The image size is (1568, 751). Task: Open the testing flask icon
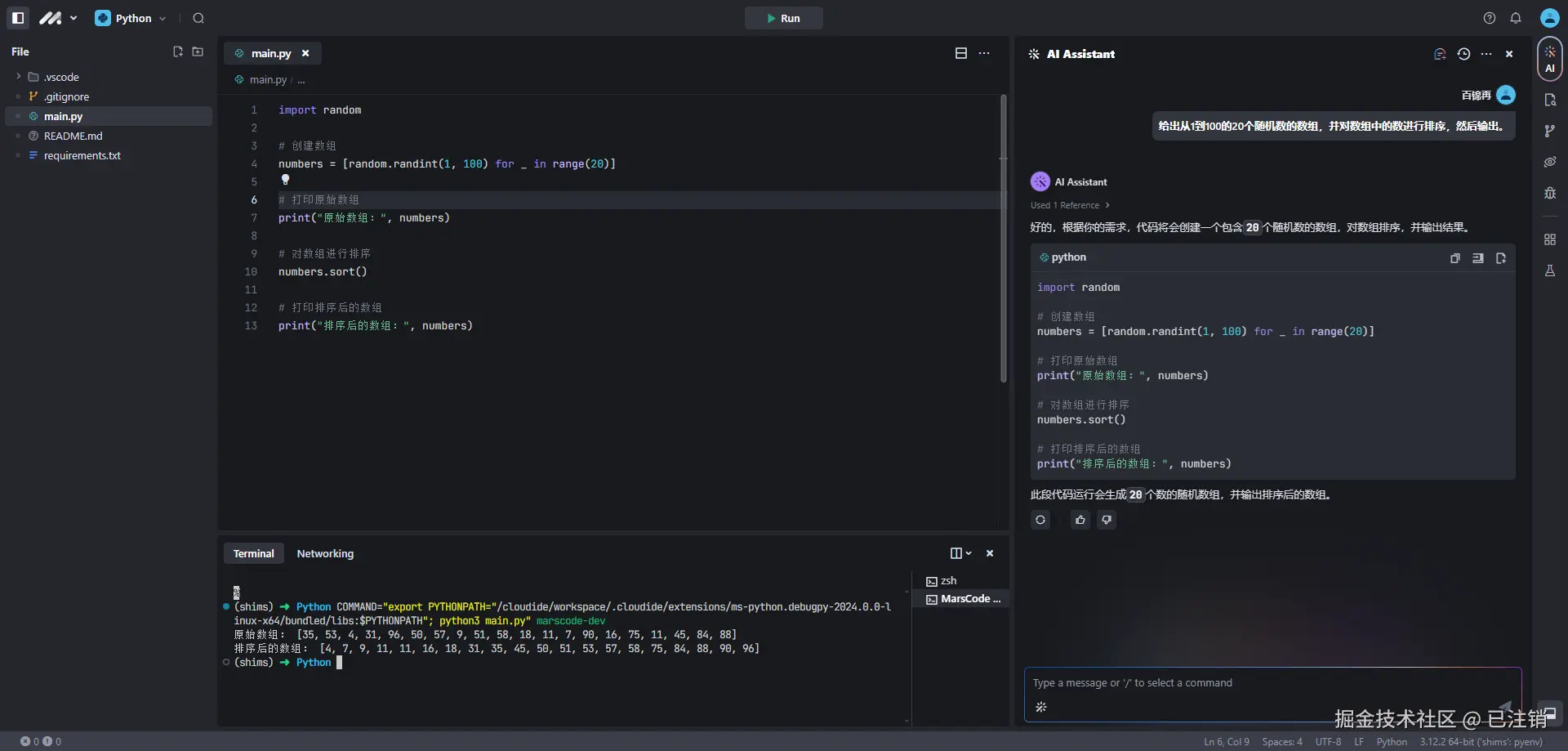(x=1550, y=270)
